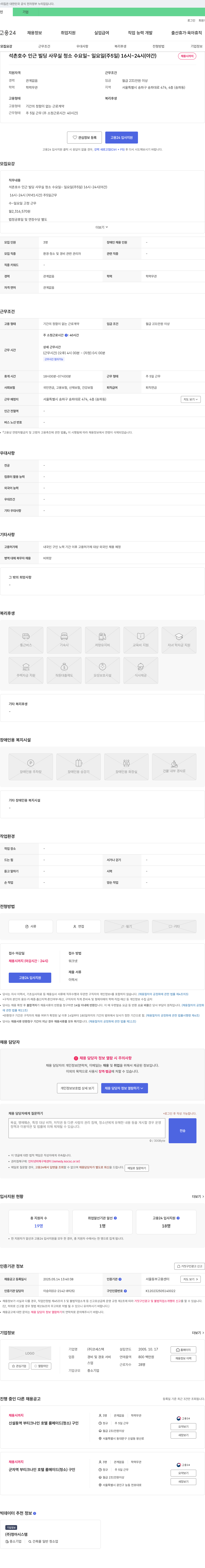Open the (주)청아시스템 recommended company card
Viewport: 205px width, 1568px height.
[50, 1534]
